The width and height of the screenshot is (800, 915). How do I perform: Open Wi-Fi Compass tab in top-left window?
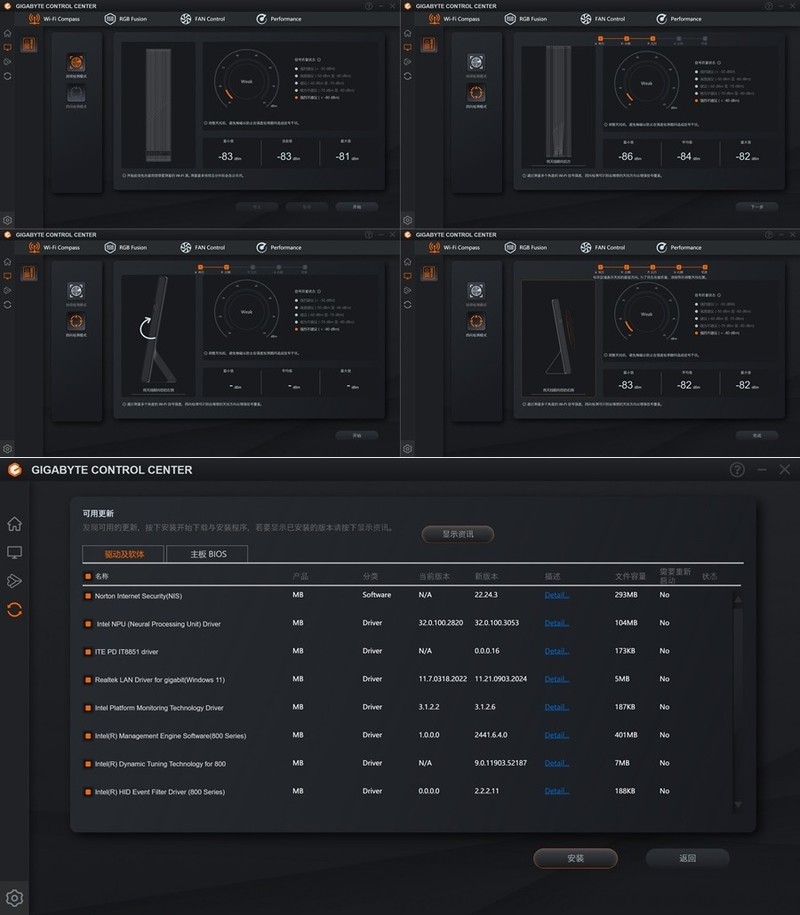pyautogui.click(x=54, y=19)
